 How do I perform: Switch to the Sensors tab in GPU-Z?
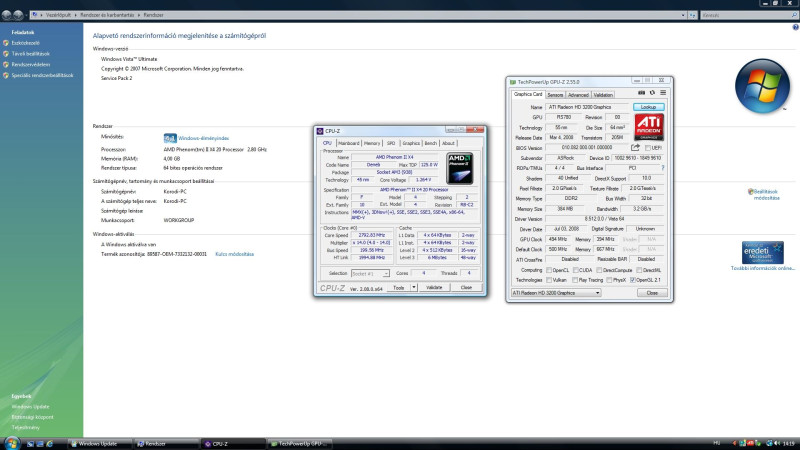tap(555, 95)
